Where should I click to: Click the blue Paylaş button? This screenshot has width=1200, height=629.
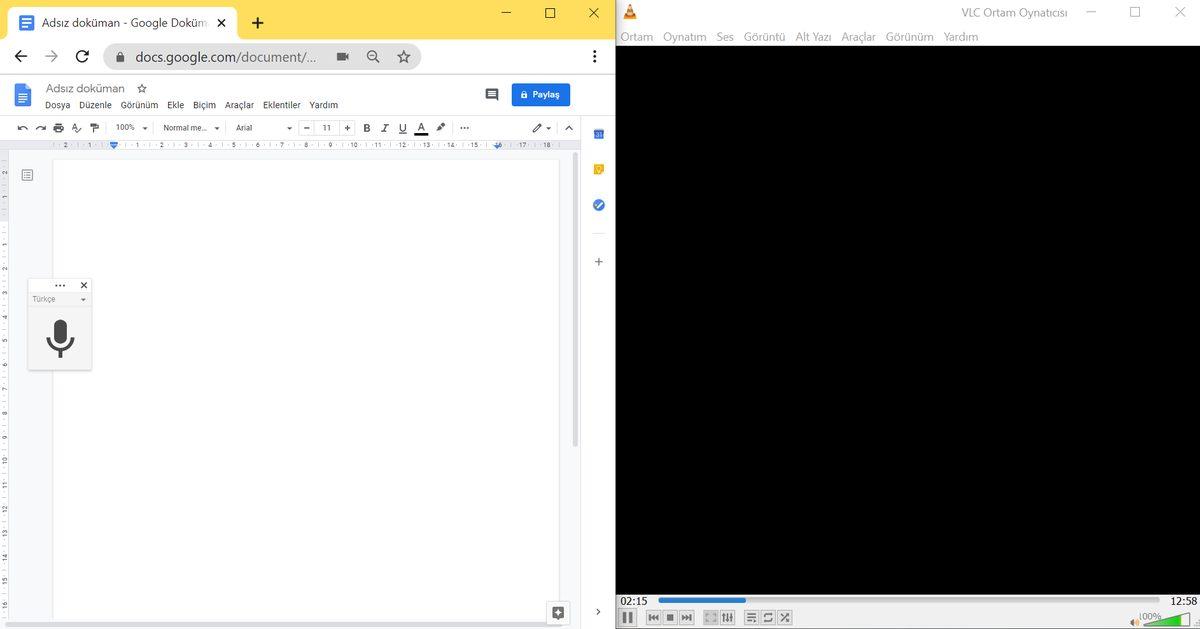(541, 94)
